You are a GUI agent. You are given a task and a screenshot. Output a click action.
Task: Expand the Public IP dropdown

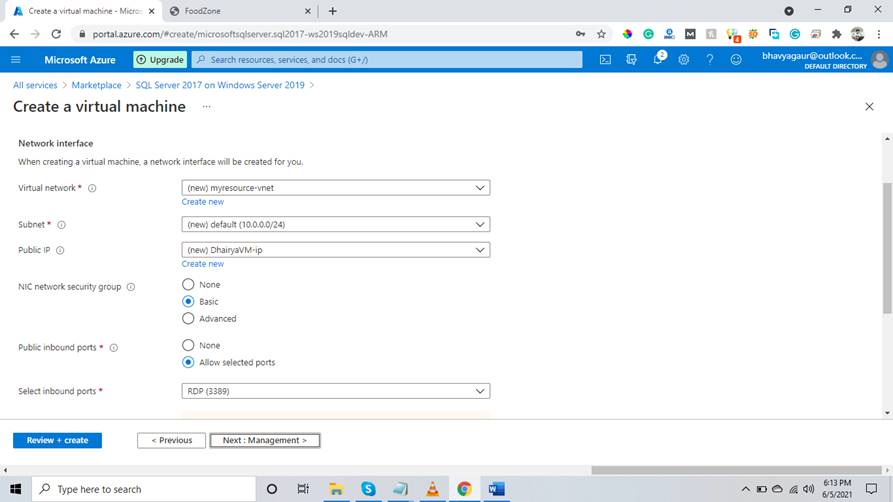[335, 250]
